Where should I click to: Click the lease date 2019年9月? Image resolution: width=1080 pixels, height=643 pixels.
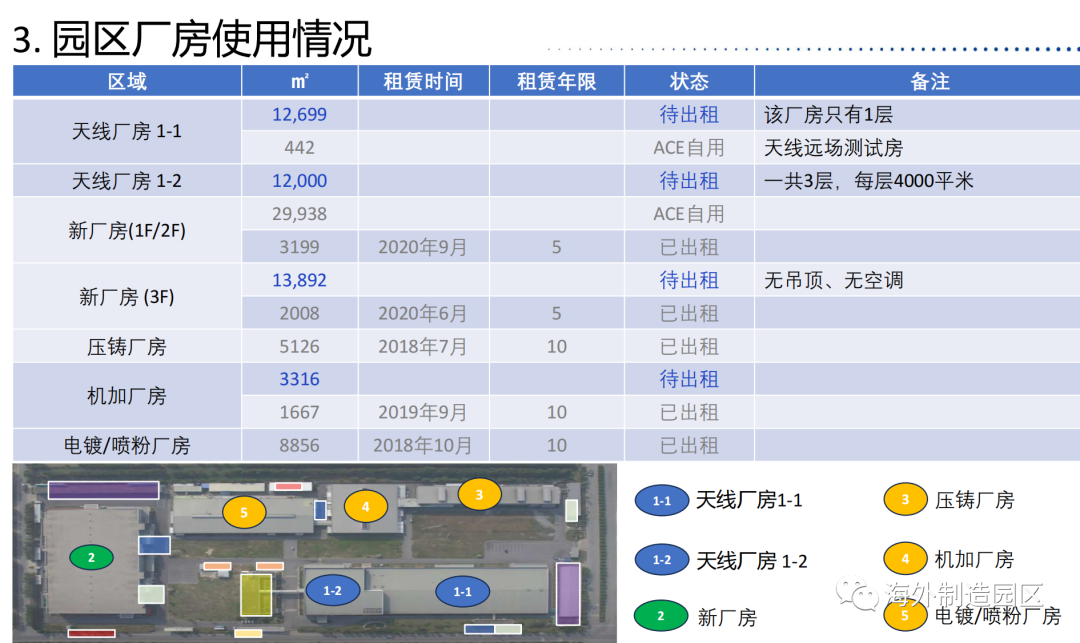(x=423, y=412)
